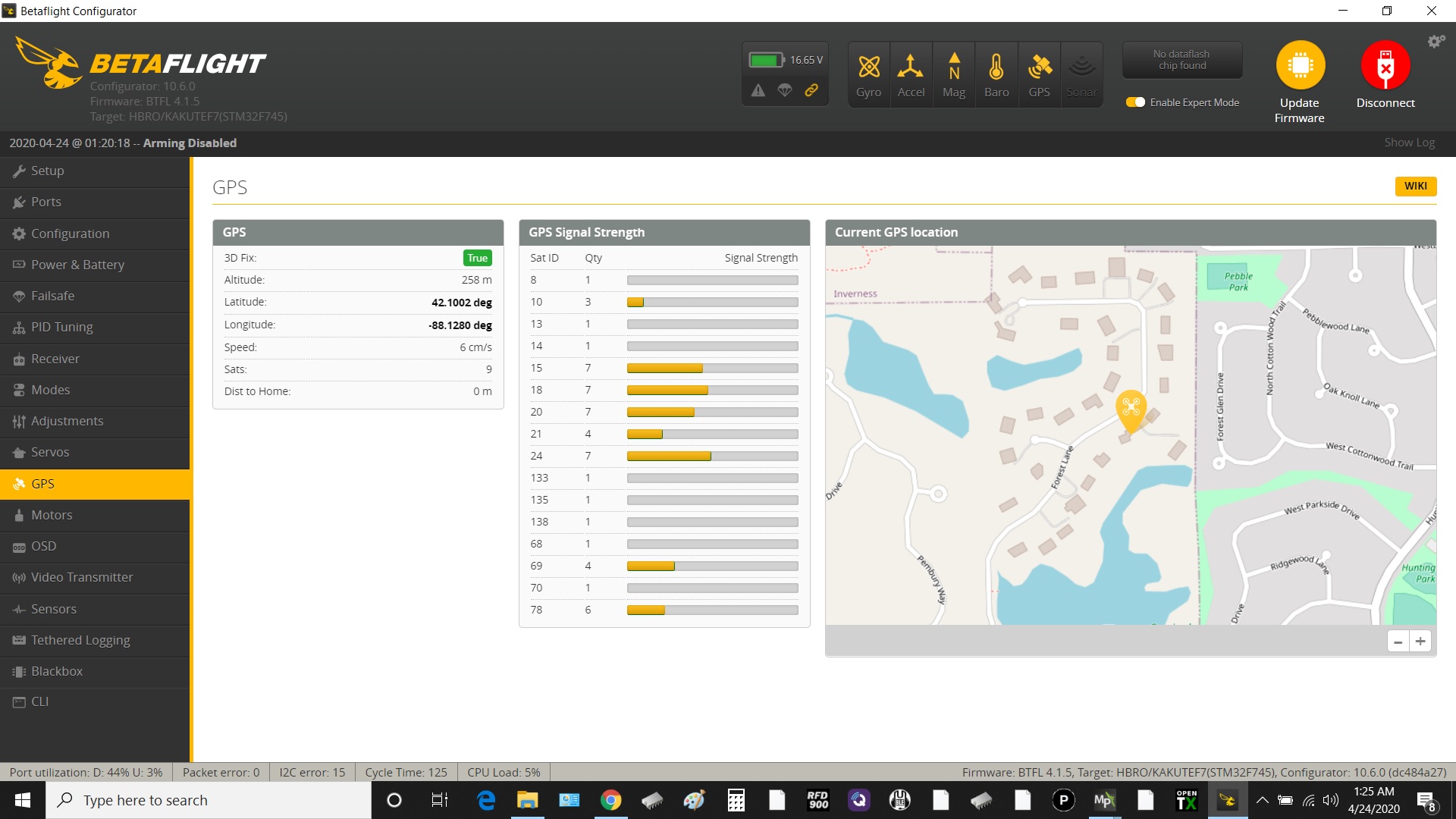
Task: Click the Baro sensor status icon
Action: [996, 74]
